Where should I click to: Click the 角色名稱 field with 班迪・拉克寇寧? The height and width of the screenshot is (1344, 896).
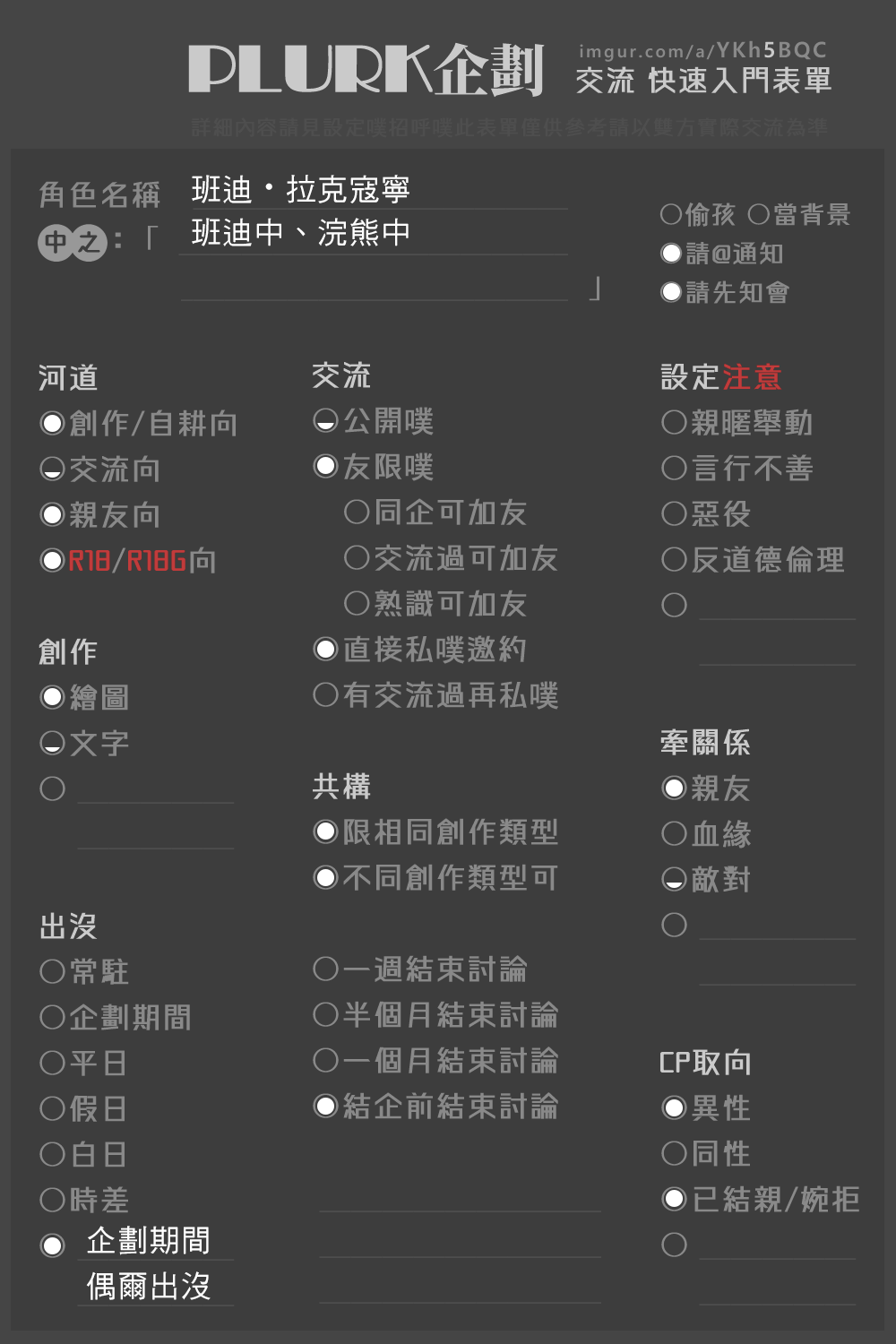(374, 190)
